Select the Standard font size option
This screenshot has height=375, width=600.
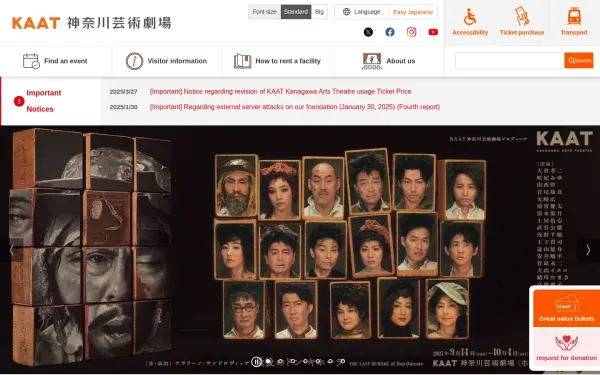click(x=296, y=12)
